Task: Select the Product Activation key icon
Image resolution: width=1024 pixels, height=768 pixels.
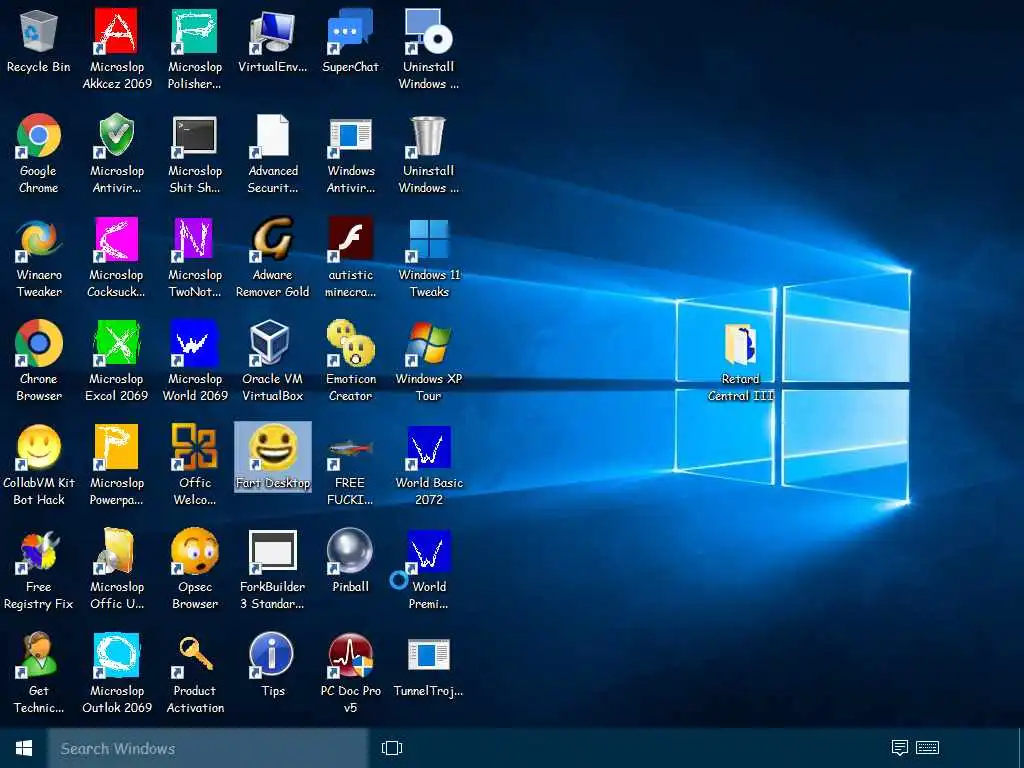Action: [195, 673]
